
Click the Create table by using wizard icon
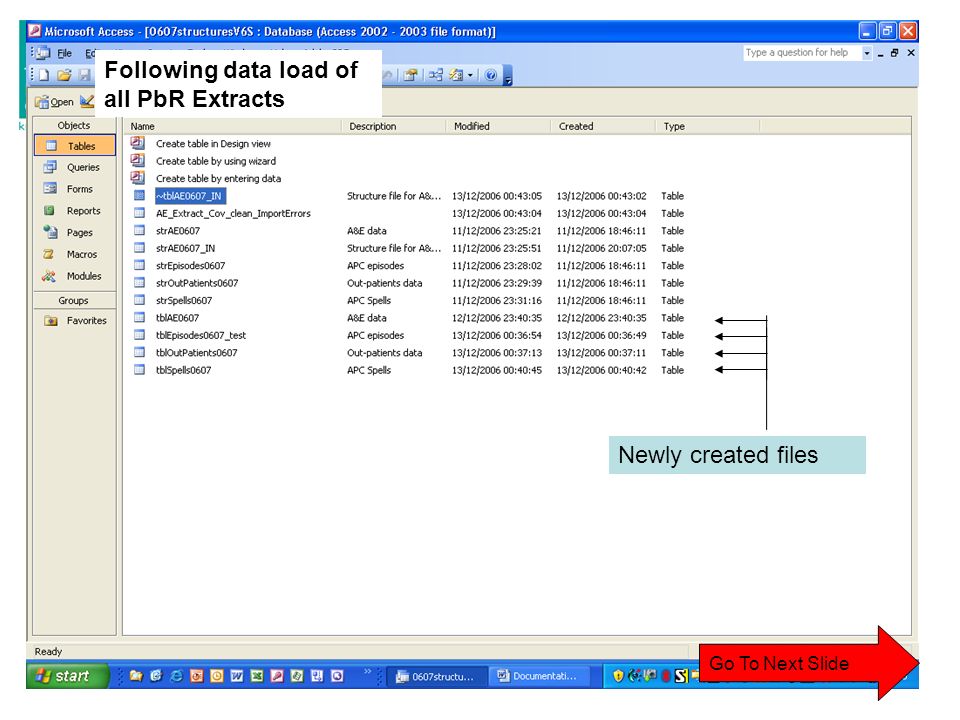click(x=138, y=160)
